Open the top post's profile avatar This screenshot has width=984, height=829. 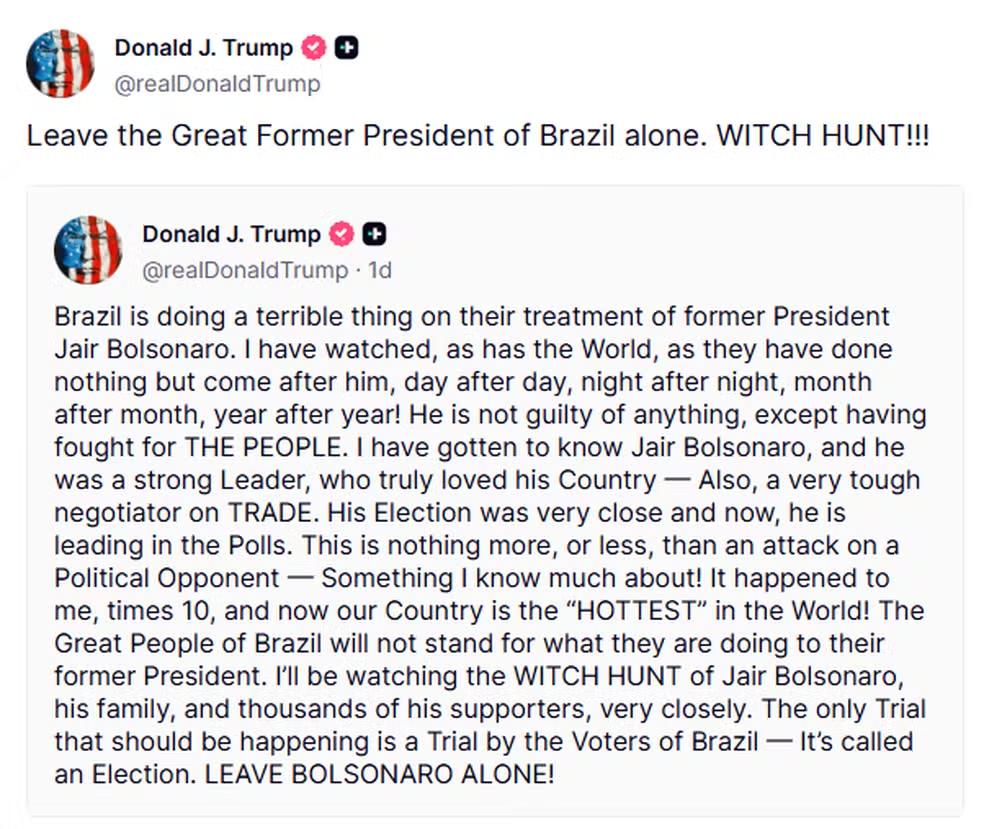[x=60, y=64]
